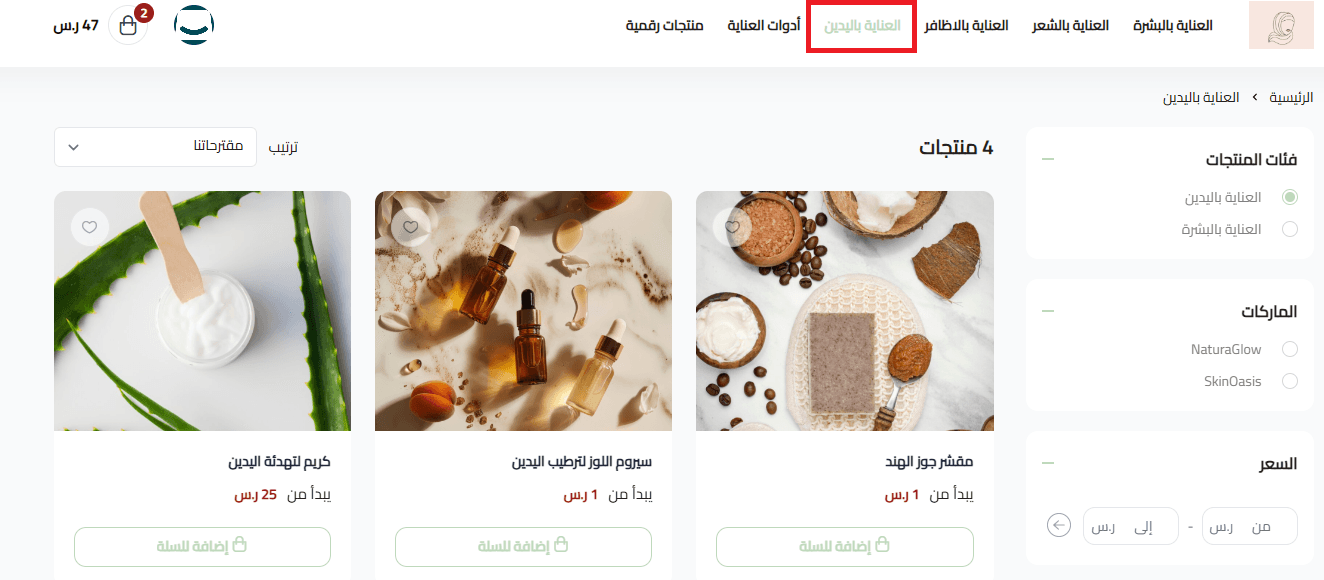Open the ترتيب sorting dropdown
This screenshot has width=1324, height=580.
pos(155,147)
